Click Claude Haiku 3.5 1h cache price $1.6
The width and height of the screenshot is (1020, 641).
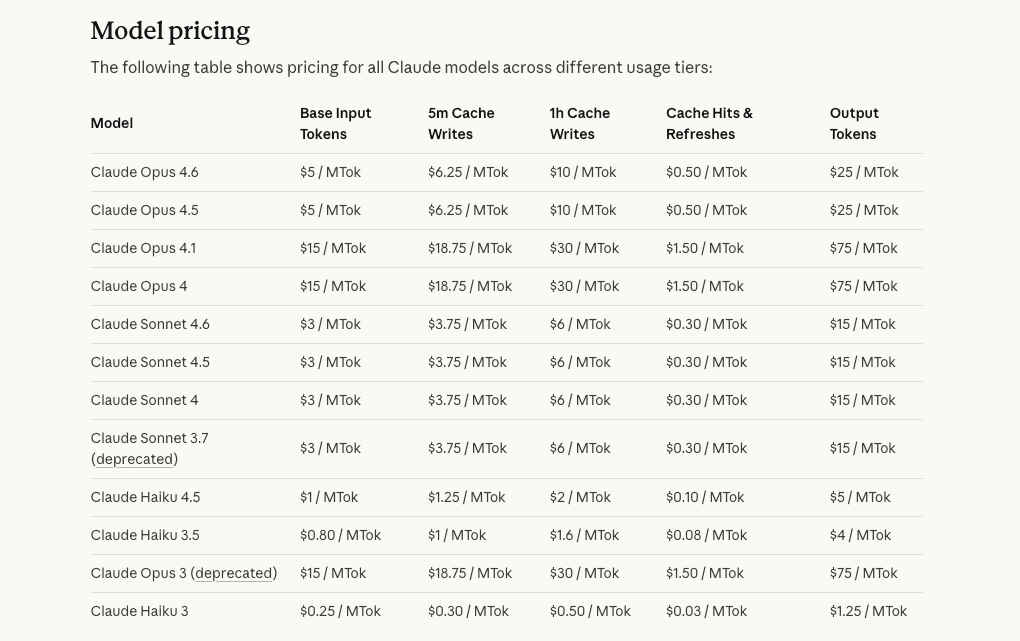(584, 535)
